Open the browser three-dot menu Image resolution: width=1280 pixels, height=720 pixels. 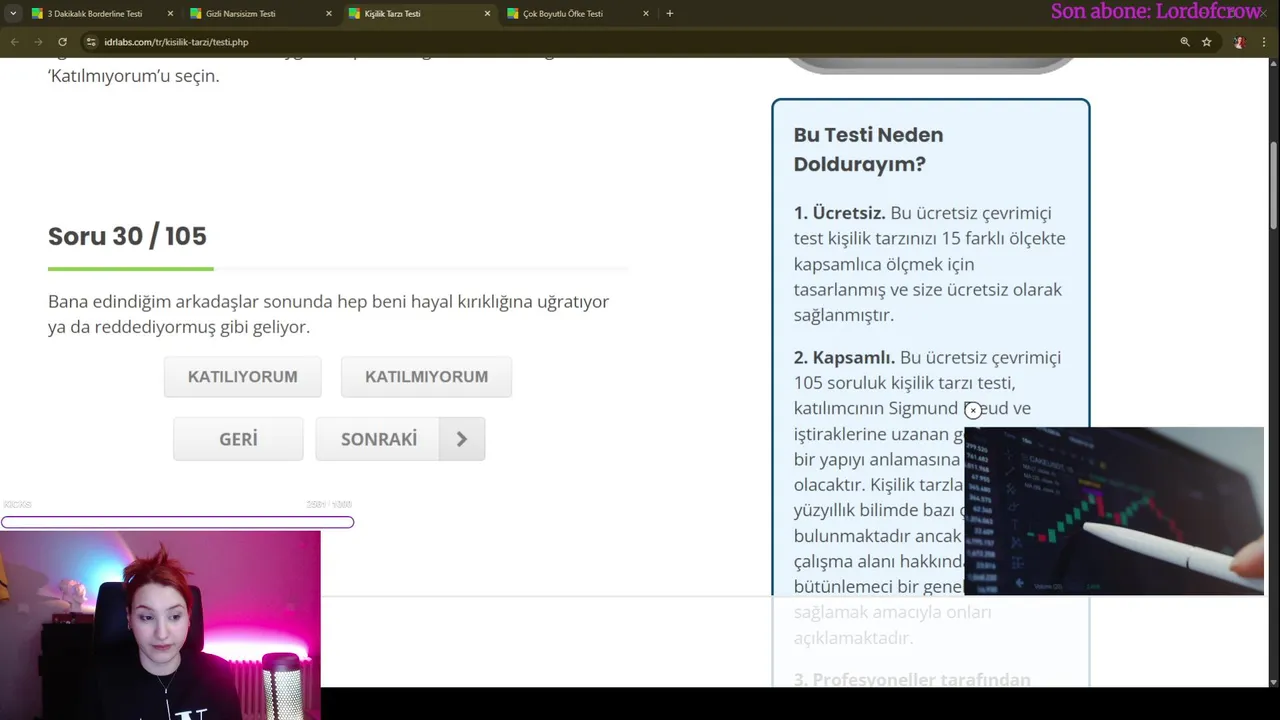click(1264, 42)
